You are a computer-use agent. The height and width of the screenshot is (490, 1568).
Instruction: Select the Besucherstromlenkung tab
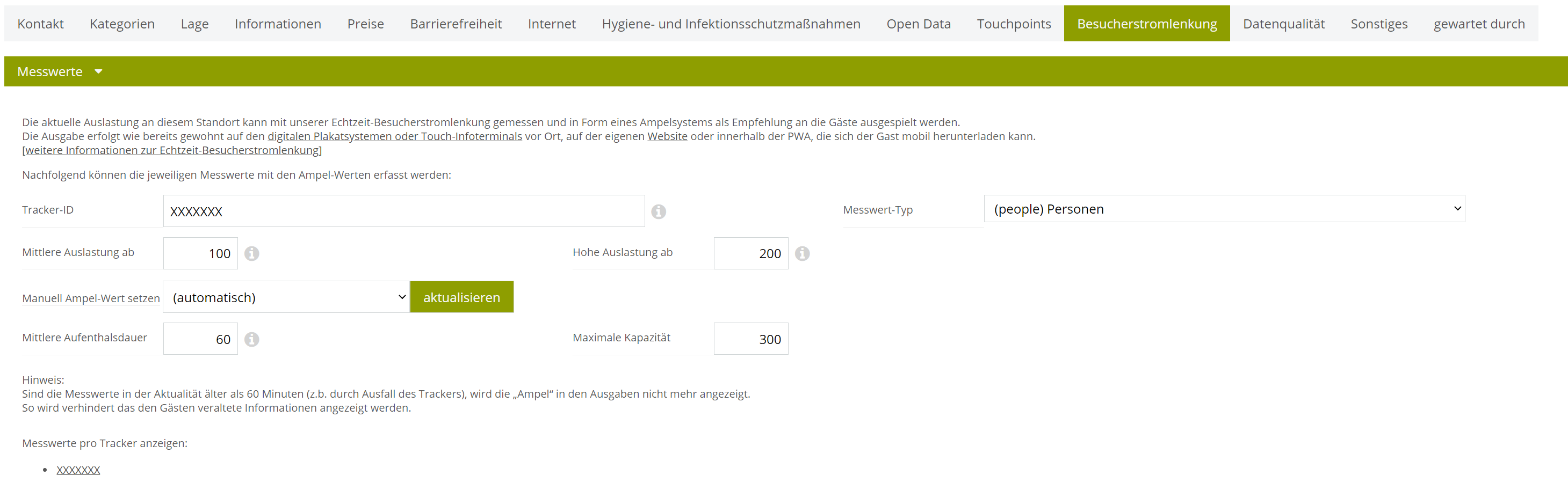pos(1147,24)
